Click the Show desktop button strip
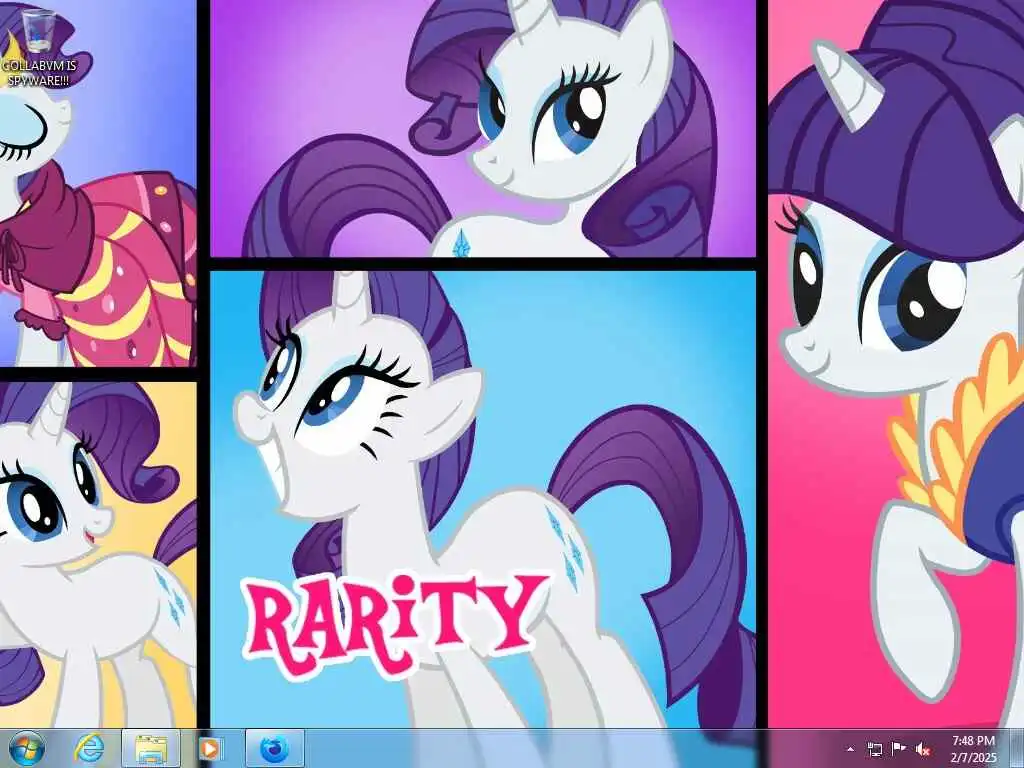This screenshot has height=768, width=1024. pos(1017,749)
